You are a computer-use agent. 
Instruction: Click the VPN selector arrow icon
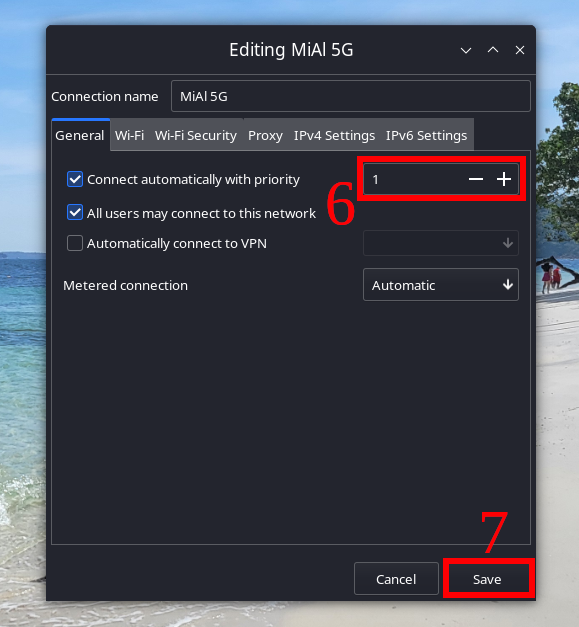(508, 243)
